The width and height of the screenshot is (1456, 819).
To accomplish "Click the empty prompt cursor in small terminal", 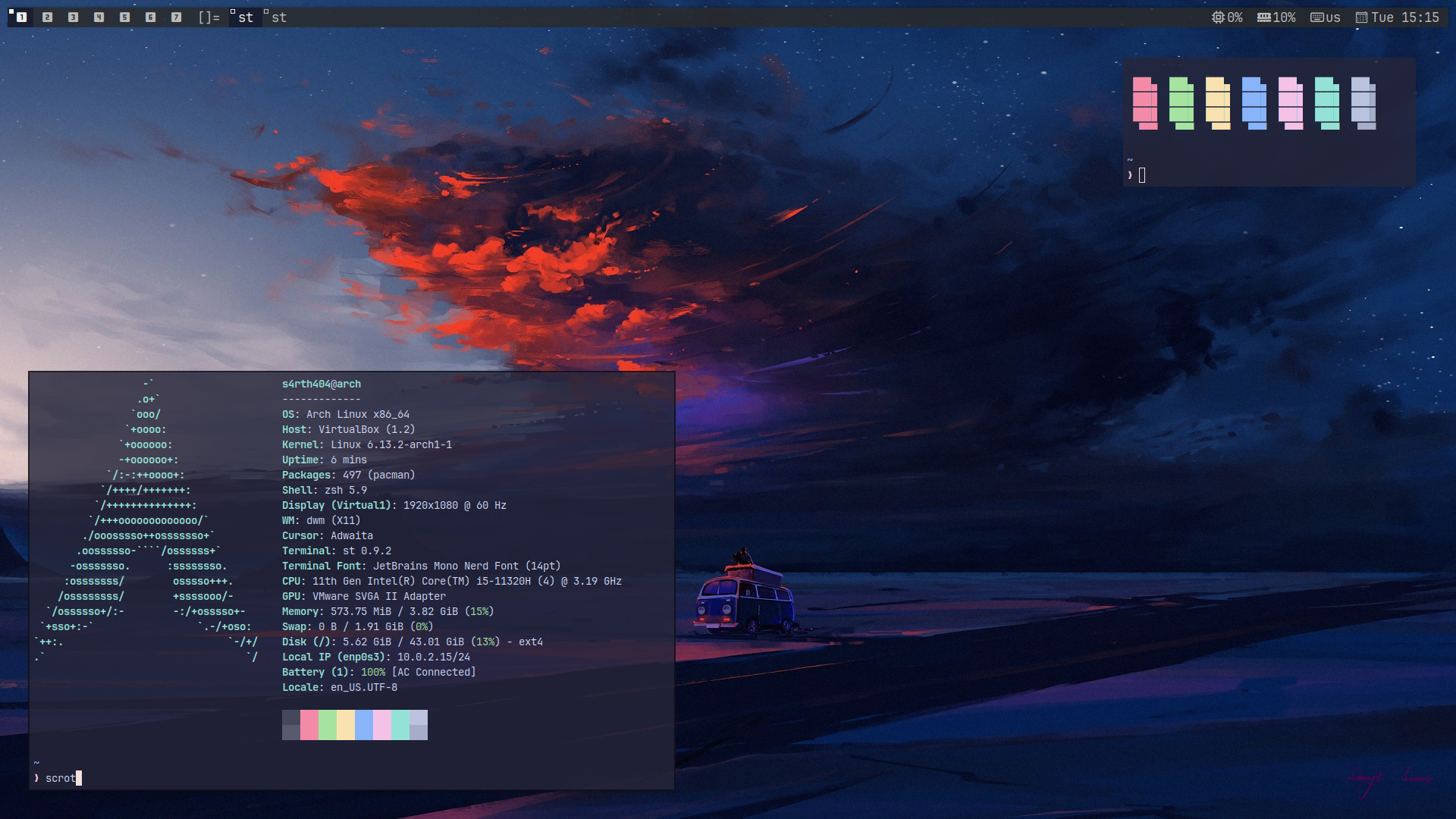I will (x=1142, y=175).
